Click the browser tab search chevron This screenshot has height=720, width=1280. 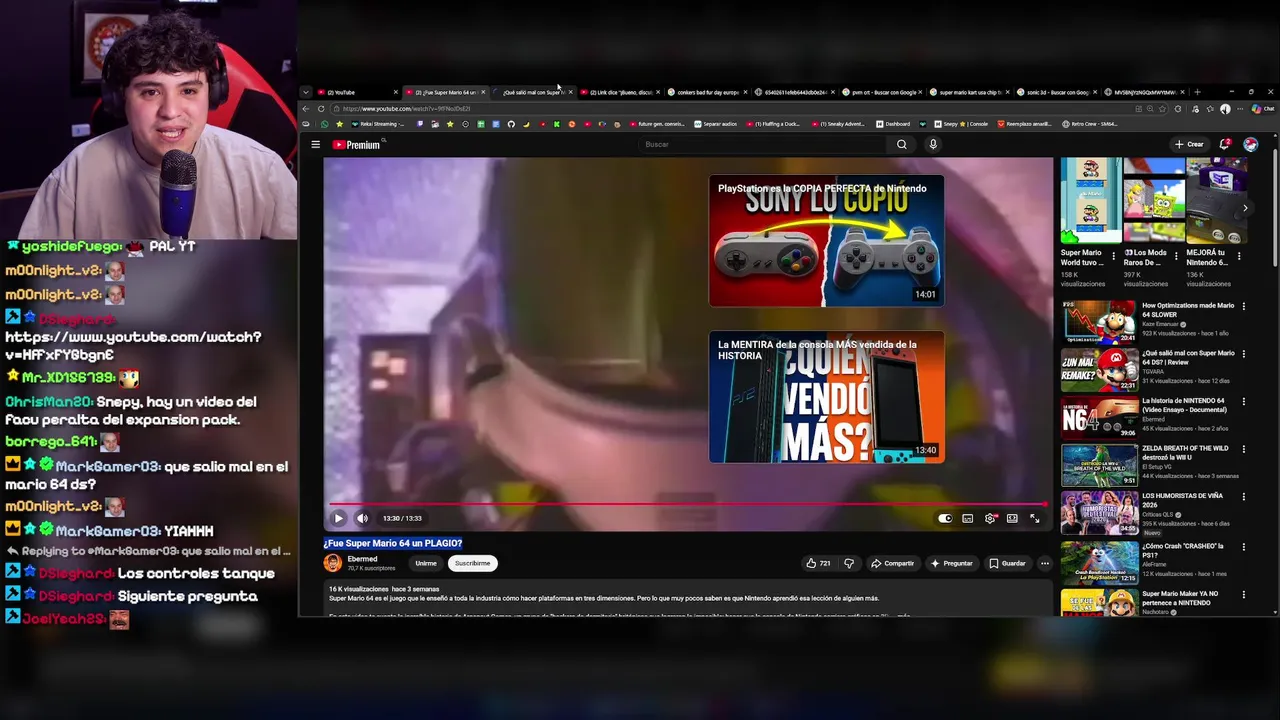306,92
